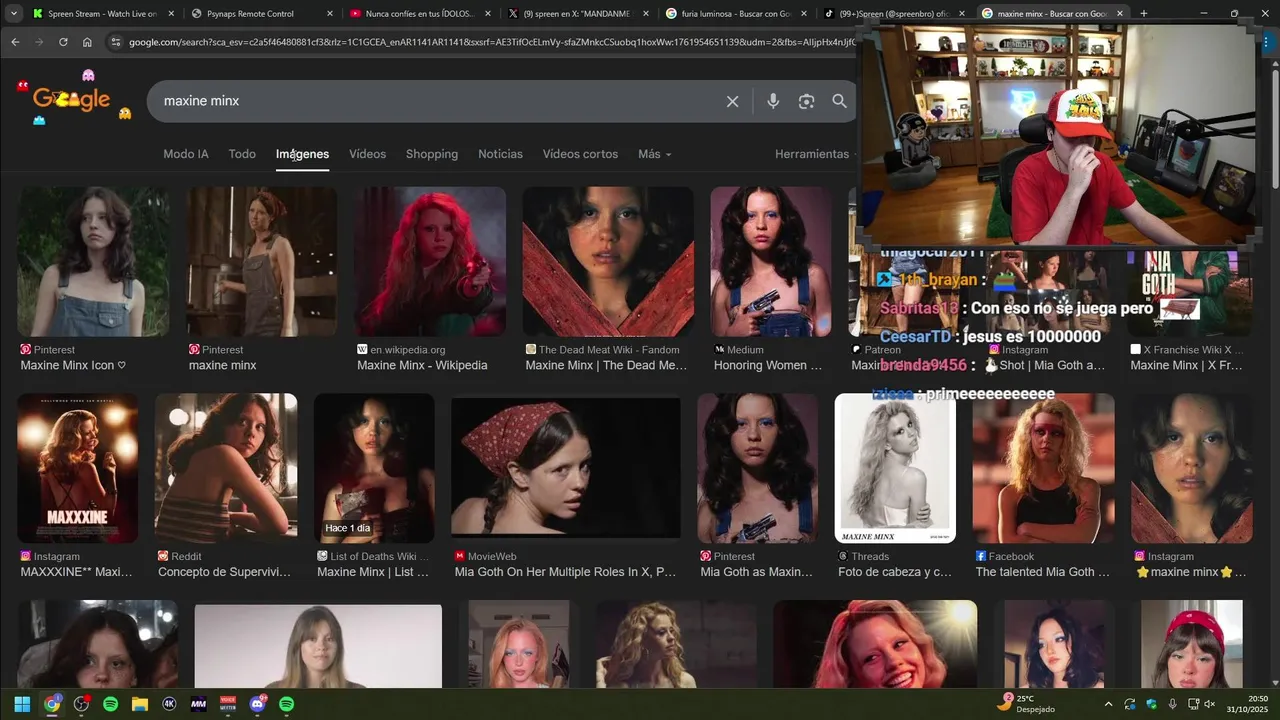Show hidden system tray icons
Image resolution: width=1280 pixels, height=720 pixels.
coord(1108,704)
